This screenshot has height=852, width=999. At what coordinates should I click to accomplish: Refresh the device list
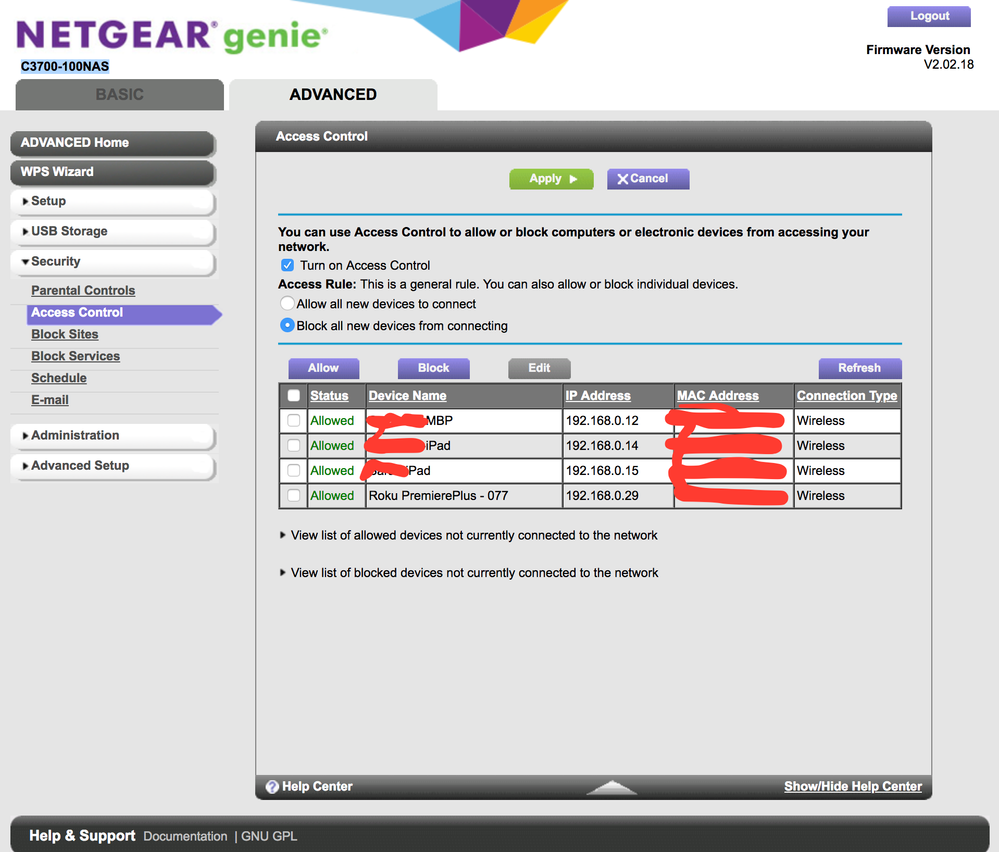(859, 368)
